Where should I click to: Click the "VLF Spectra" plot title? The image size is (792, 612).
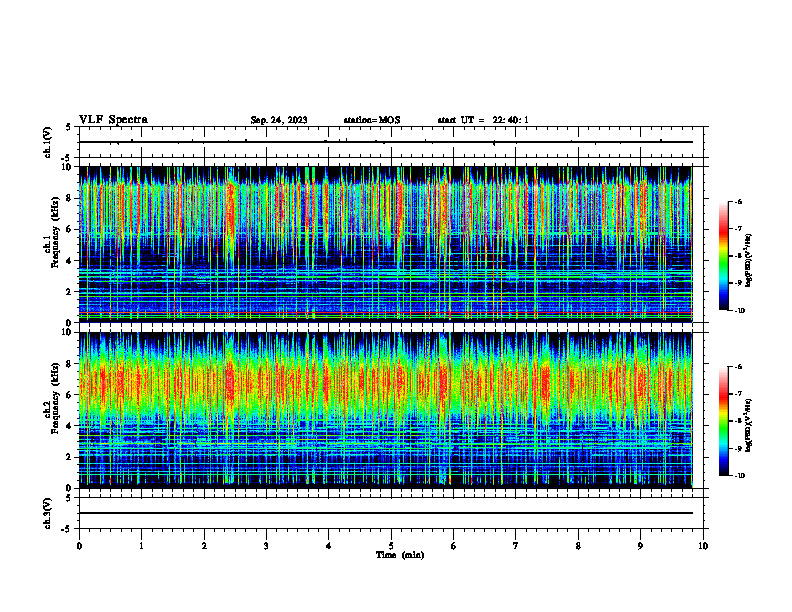tap(113, 120)
